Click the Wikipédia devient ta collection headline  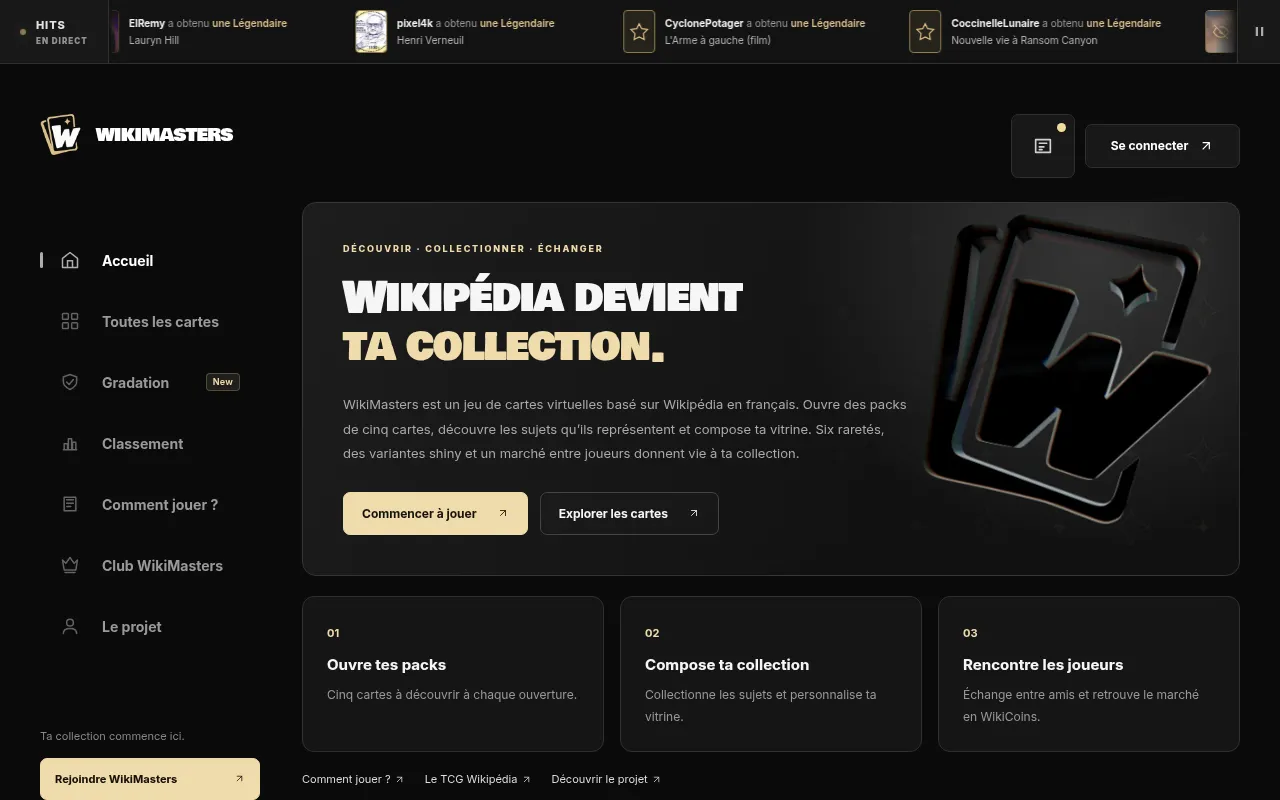point(542,321)
